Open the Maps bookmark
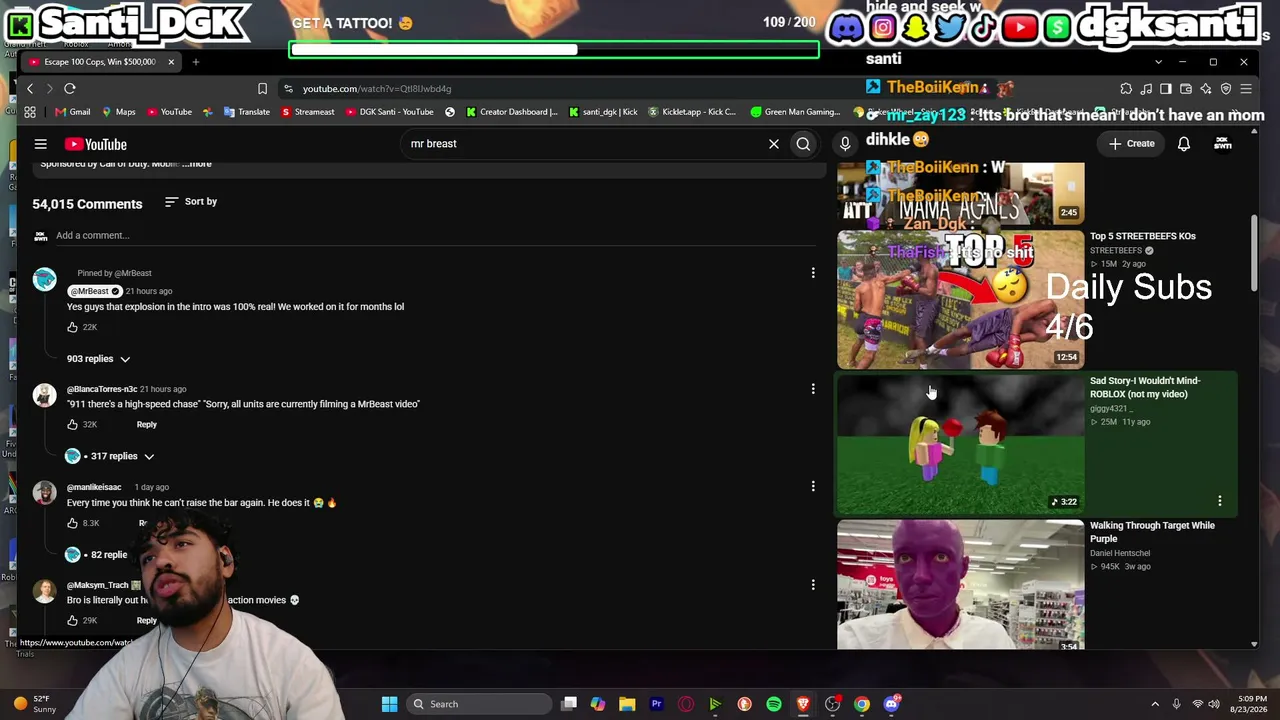 pos(119,112)
